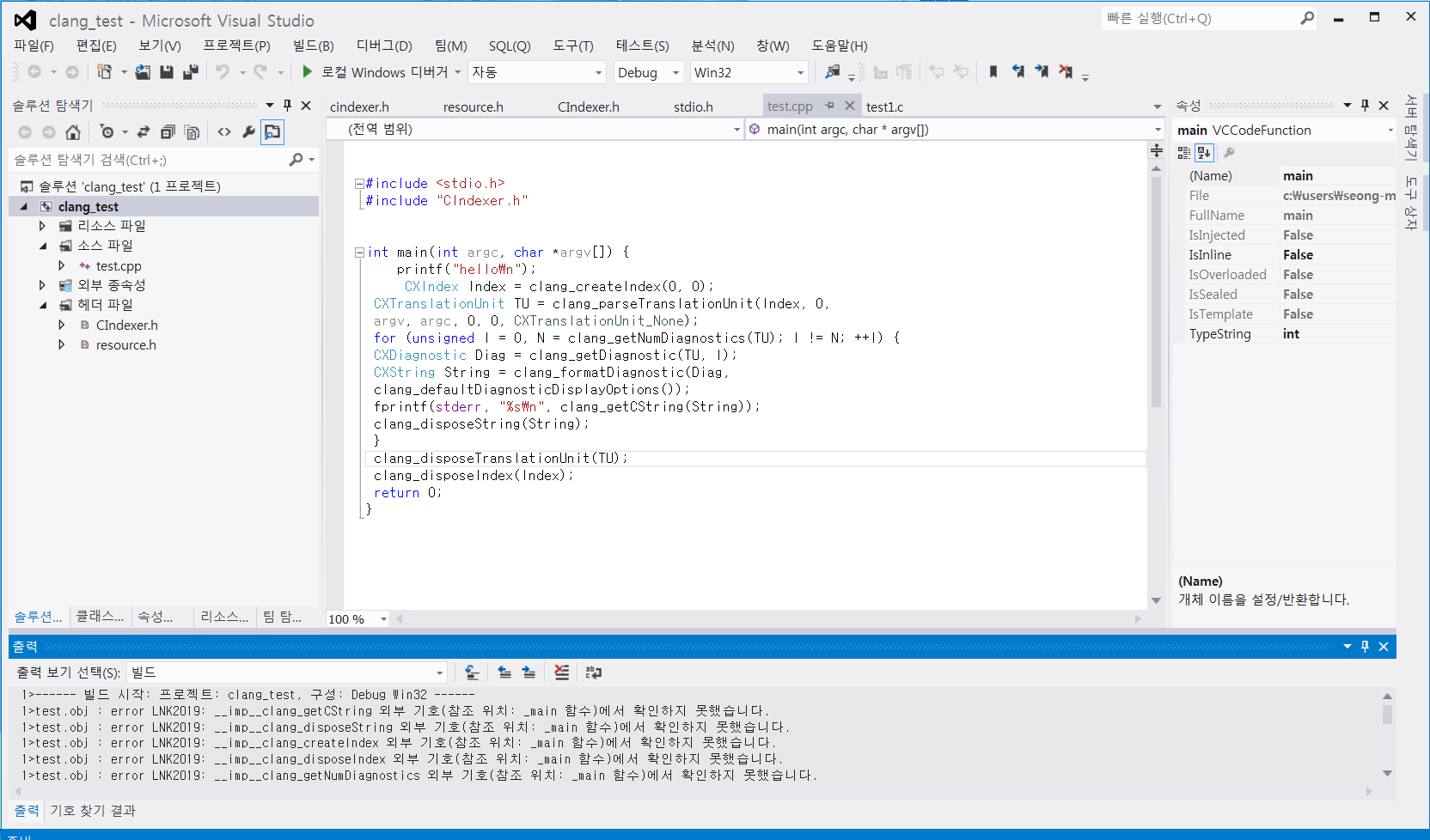
Task: Click the View Code icon in Solution Explorer
Action: click(224, 132)
